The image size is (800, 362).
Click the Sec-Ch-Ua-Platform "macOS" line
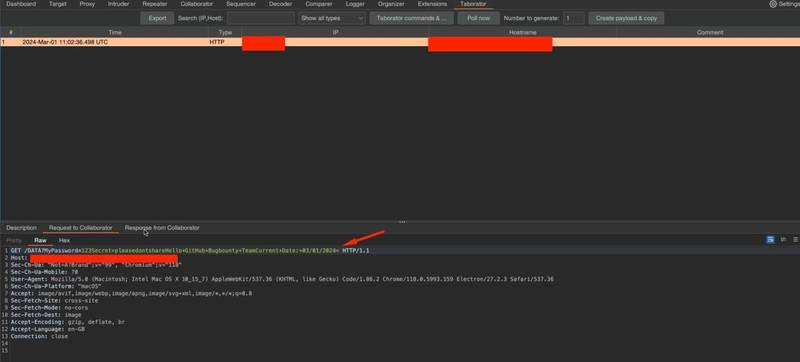coord(56,287)
